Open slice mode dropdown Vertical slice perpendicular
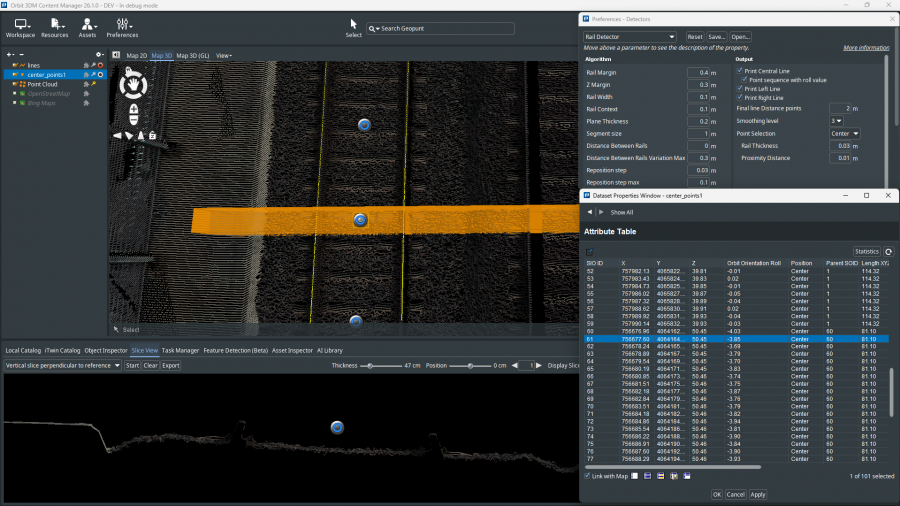Image resolution: width=900 pixels, height=506 pixels. (x=63, y=365)
